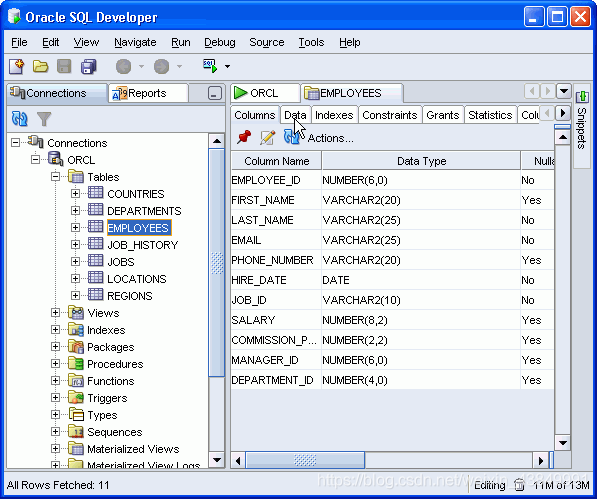Image resolution: width=597 pixels, height=499 pixels.
Task: Click the Column Name header
Action: 276,161
